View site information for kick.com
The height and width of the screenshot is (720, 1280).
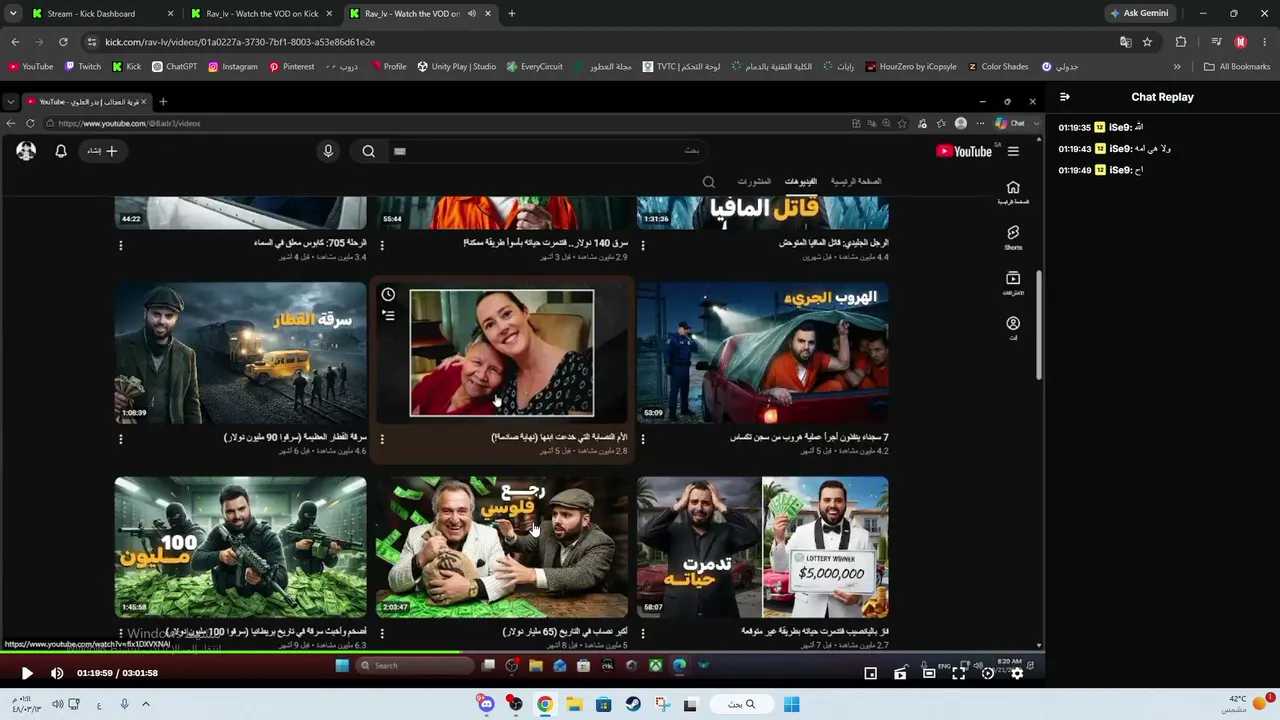92,42
